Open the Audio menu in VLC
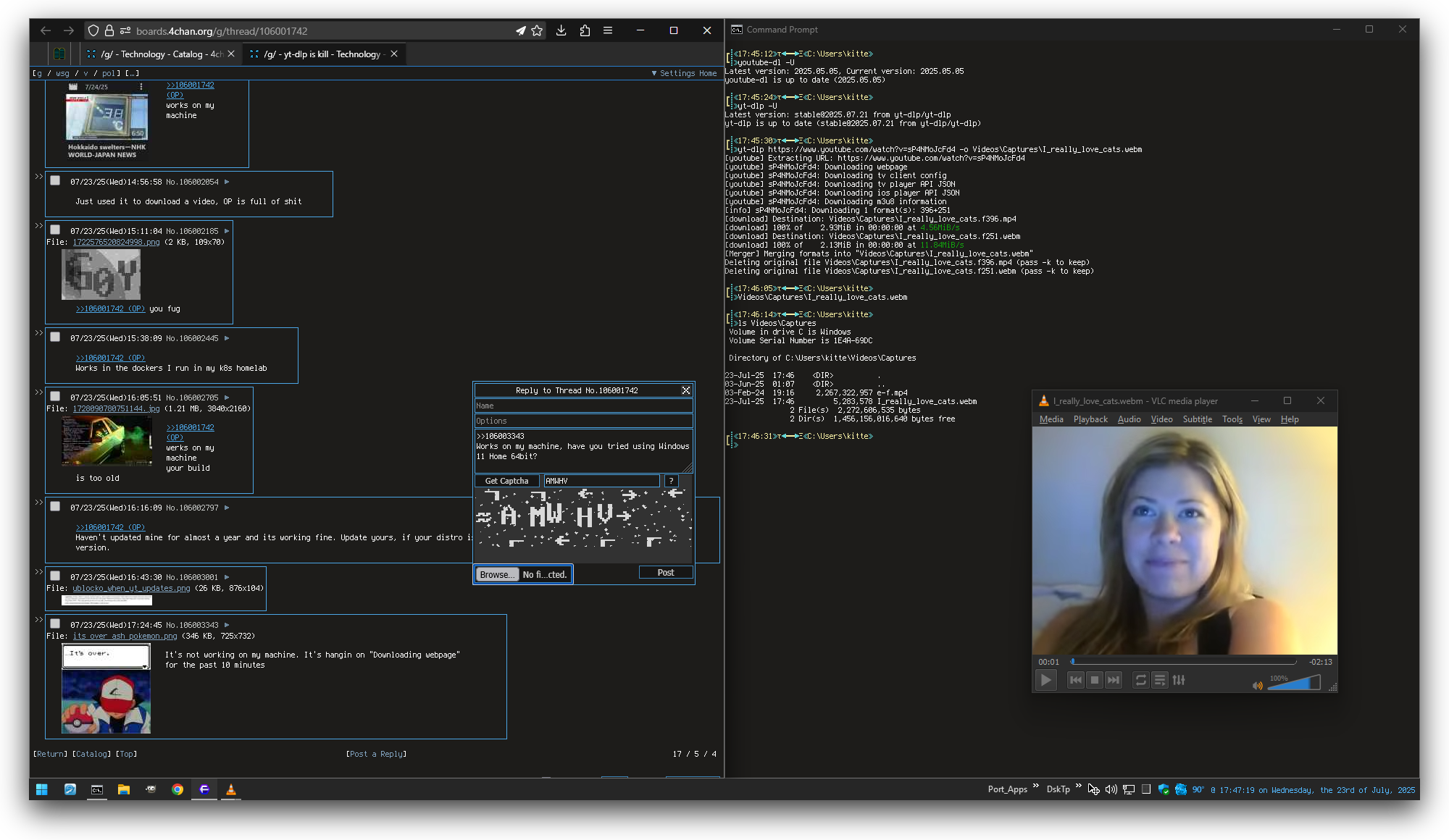The height and width of the screenshot is (840, 1449). 1129,419
